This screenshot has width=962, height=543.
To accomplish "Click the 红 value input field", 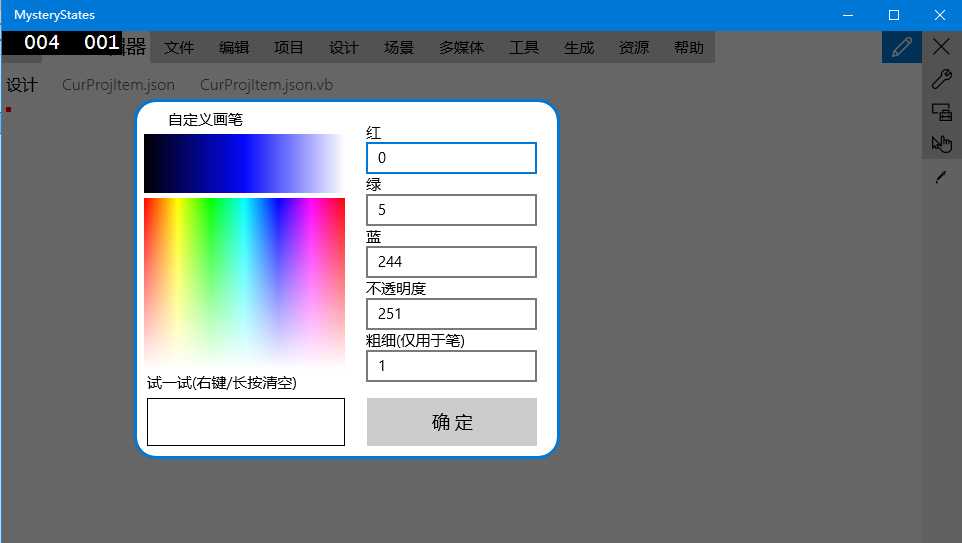I will (452, 158).
